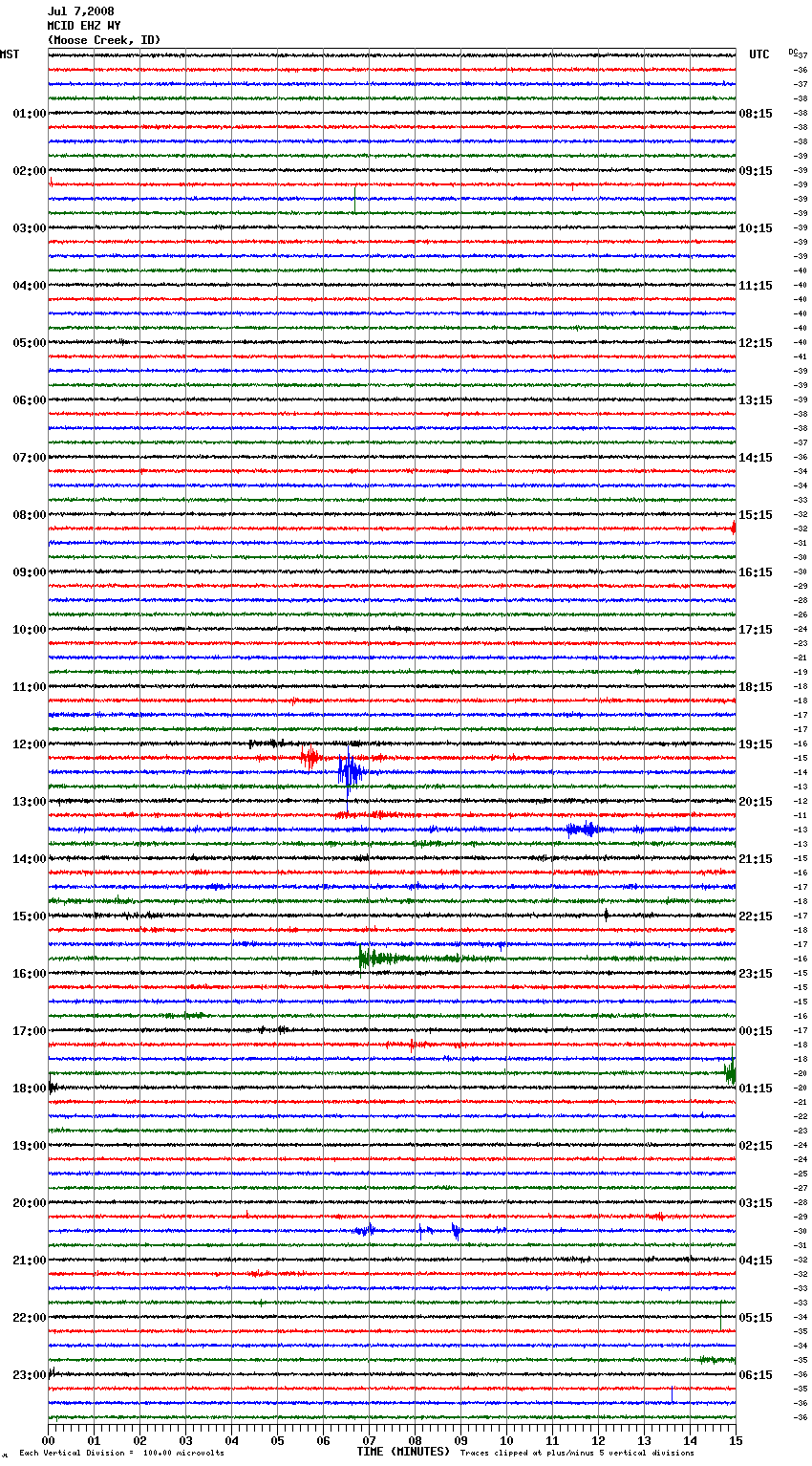Click the DC offset column header

(x=793, y=52)
